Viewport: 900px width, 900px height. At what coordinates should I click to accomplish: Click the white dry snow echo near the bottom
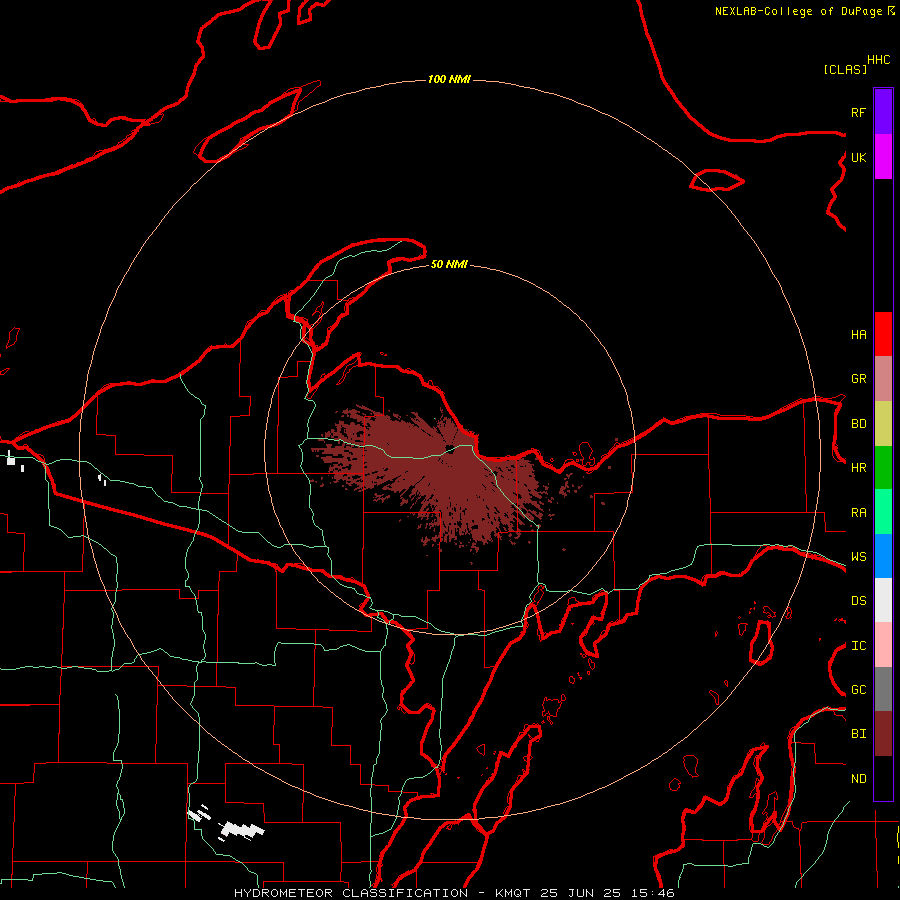click(243, 830)
